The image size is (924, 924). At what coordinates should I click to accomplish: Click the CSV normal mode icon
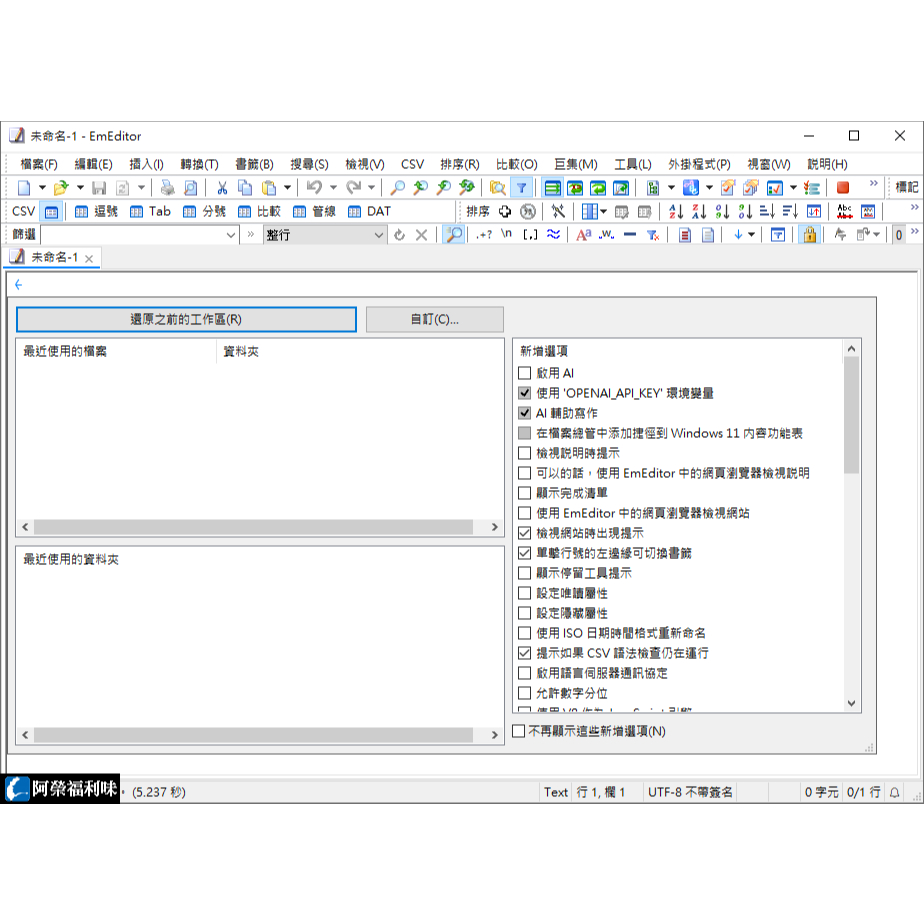click(x=51, y=212)
